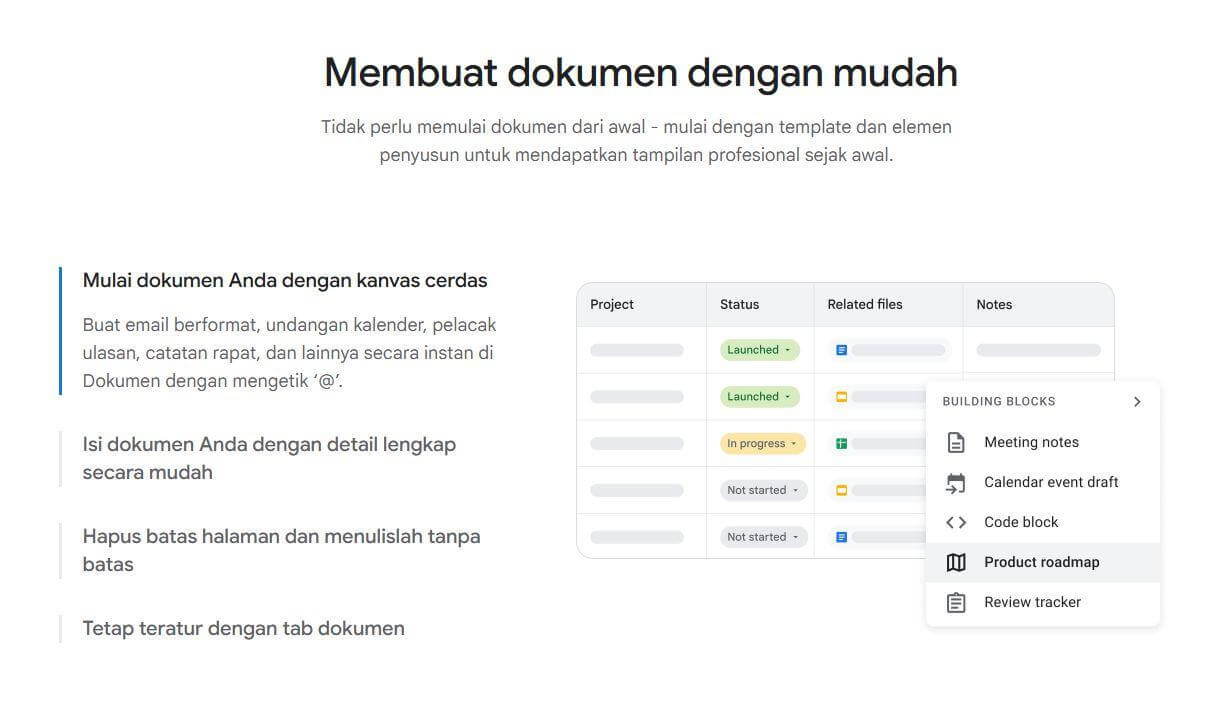Click the Calendar event draft icon
The height and width of the screenshot is (705, 1231).
click(955, 481)
